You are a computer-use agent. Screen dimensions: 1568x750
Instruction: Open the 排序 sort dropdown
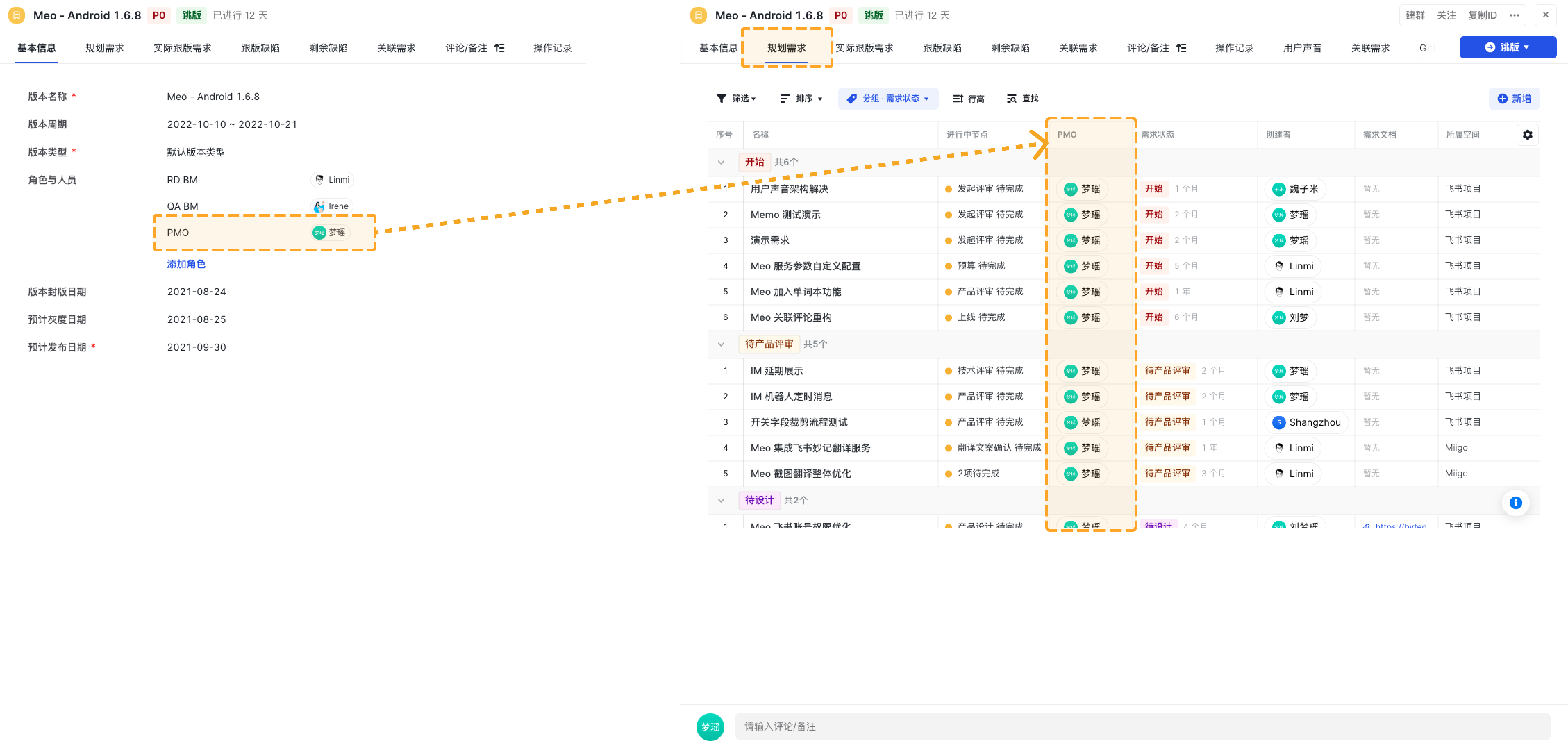(801, 99)
